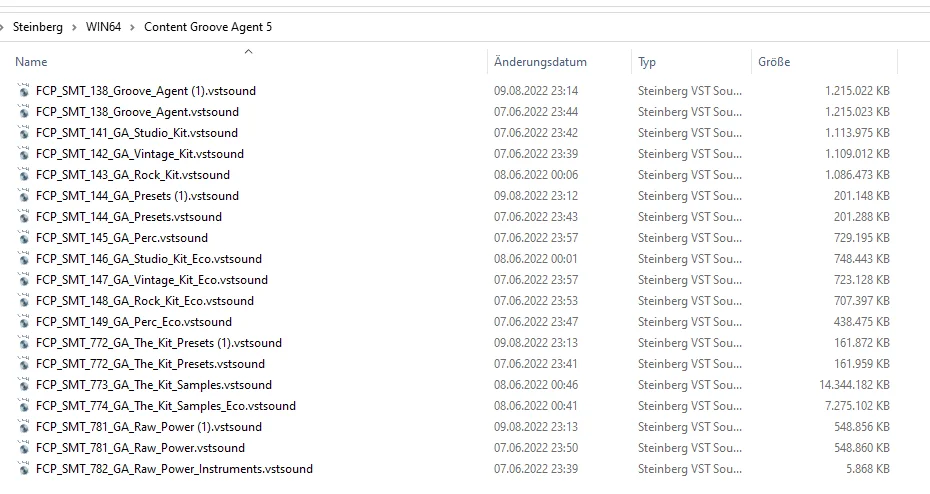Click the FCP_SMT_143_GA_Rock_Kit file icon
This screenshot has width=930, height=494.
tap(23, 175)
